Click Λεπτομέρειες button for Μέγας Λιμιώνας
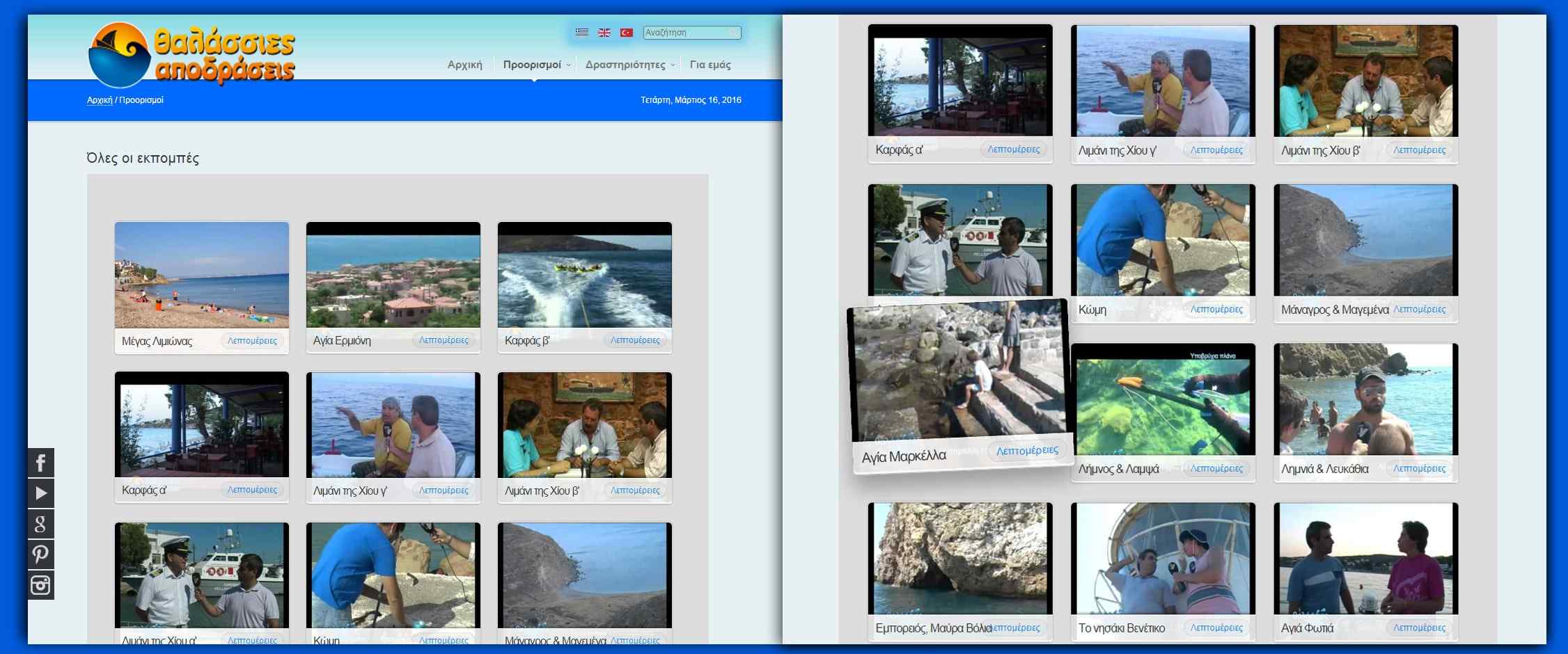 252,341
